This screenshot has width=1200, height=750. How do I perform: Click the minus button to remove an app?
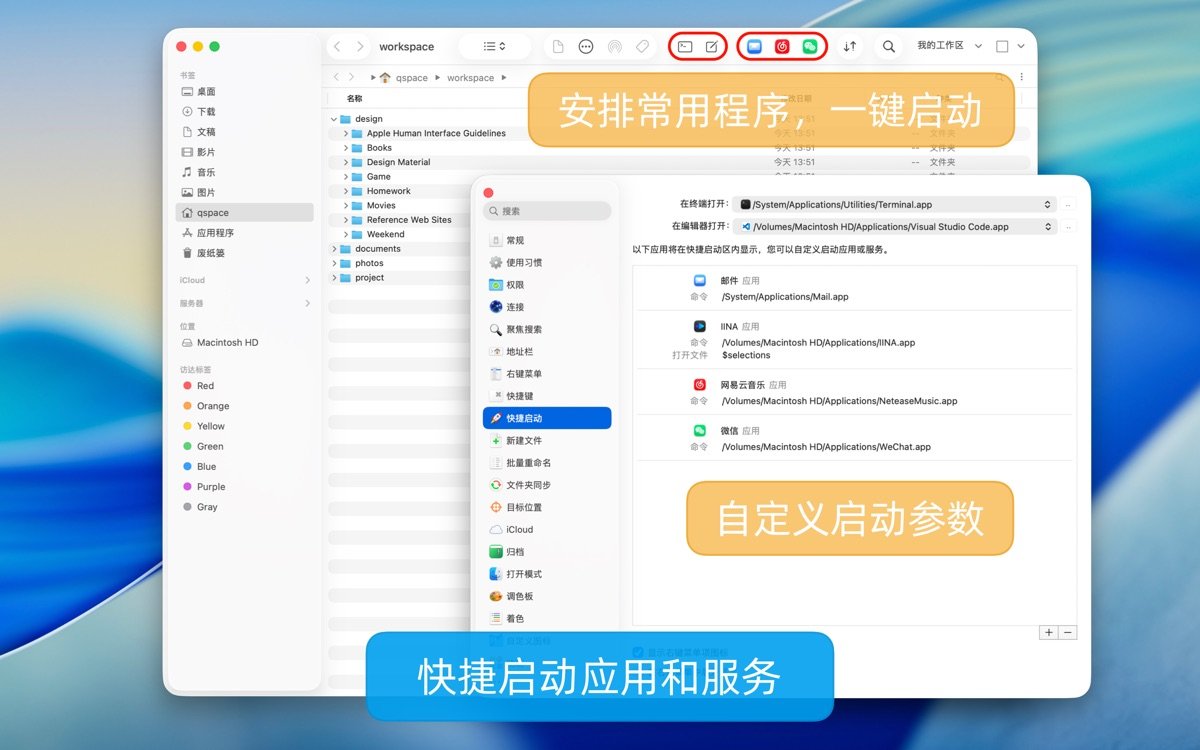tap(1068, 633)
